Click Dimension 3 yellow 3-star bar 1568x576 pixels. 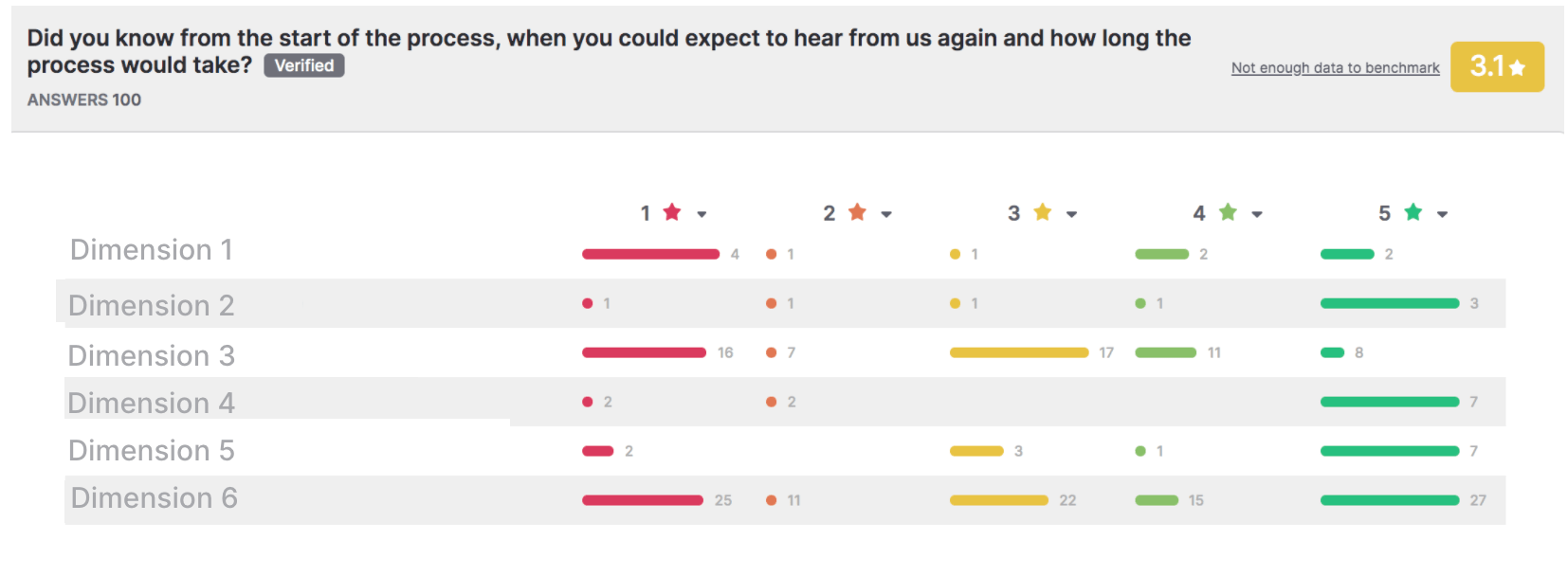pos(1019,352)
